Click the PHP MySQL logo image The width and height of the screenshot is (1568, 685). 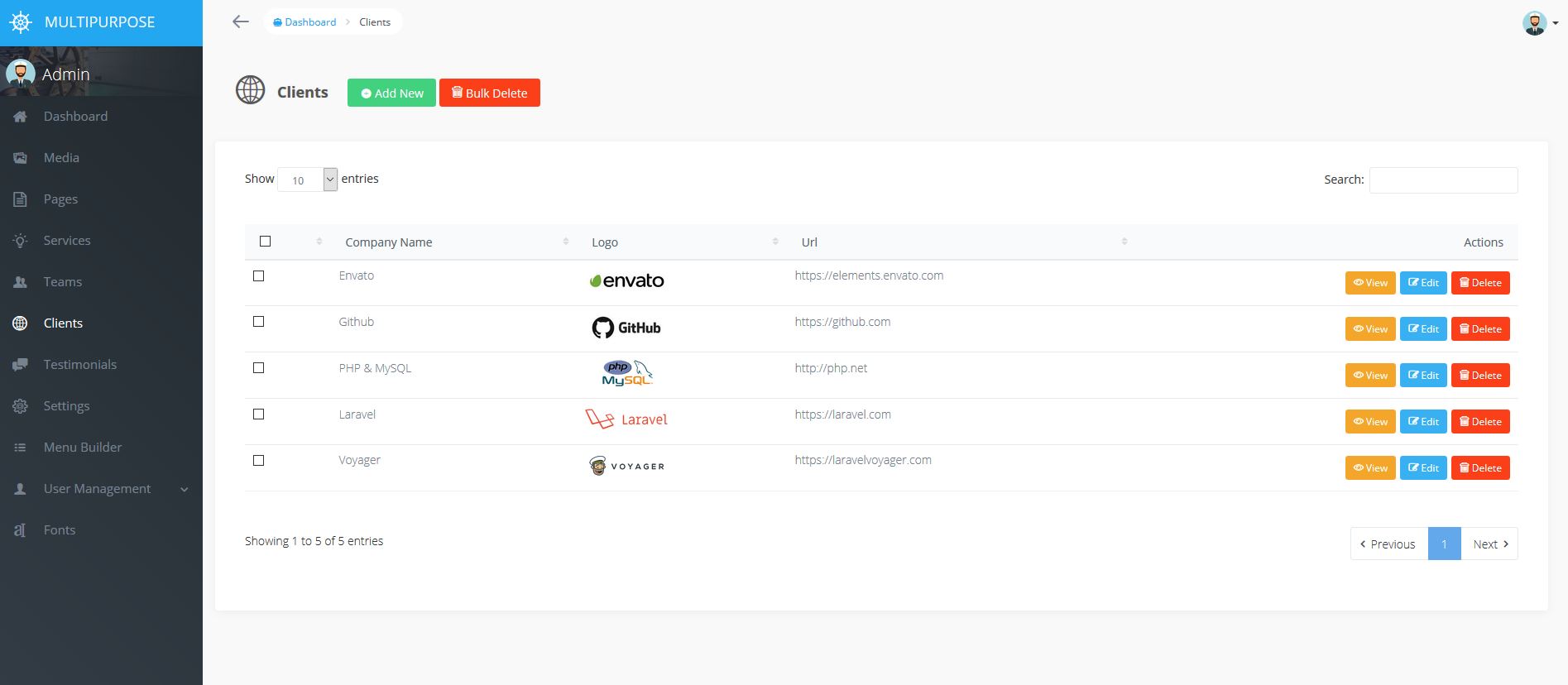coord(627,373)
